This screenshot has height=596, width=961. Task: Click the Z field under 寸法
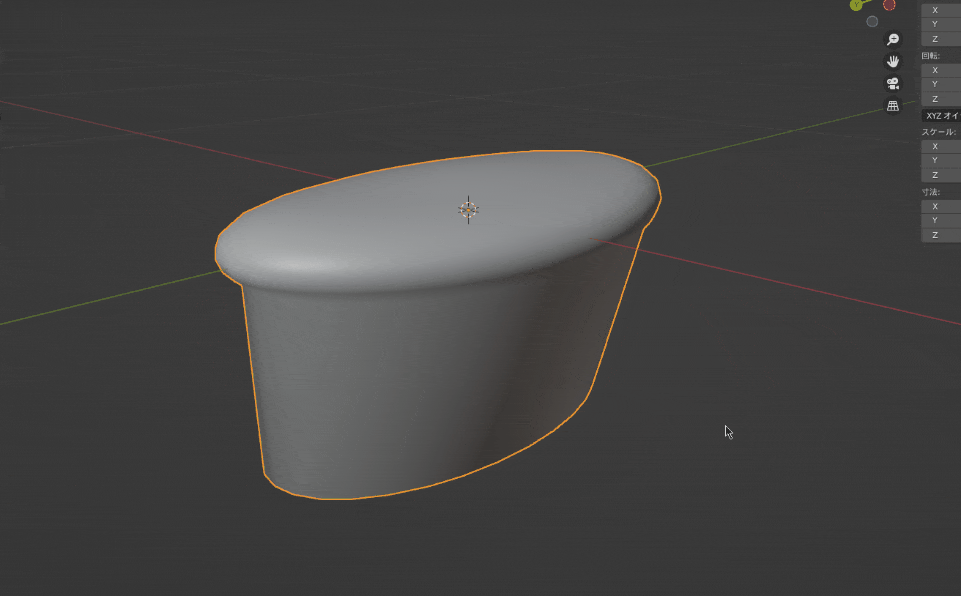coord(941,235)
